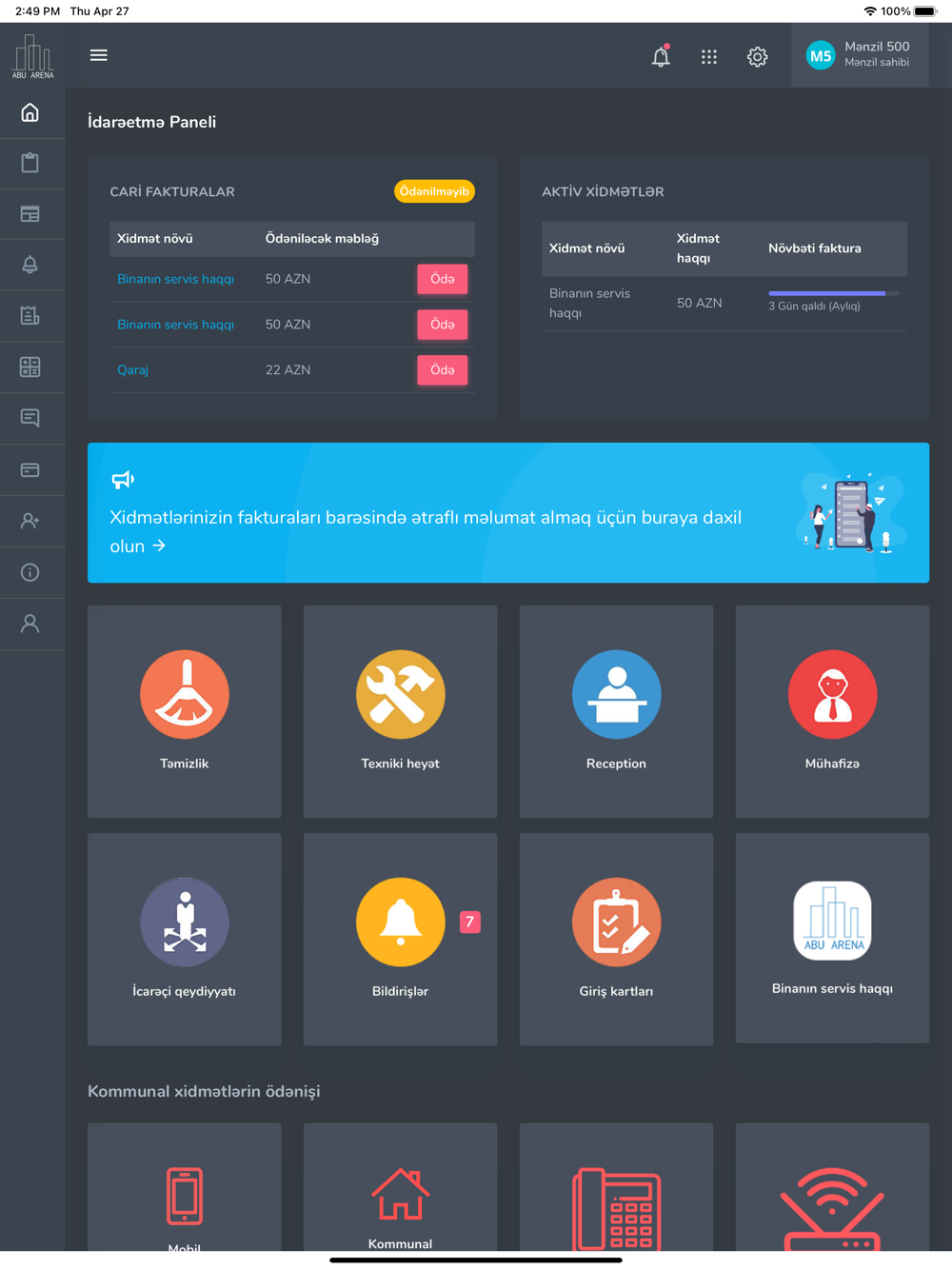Click the Ödənilməyib status badge
The width and height of the screenshot is (952, 1270).
tap(434, 191)
